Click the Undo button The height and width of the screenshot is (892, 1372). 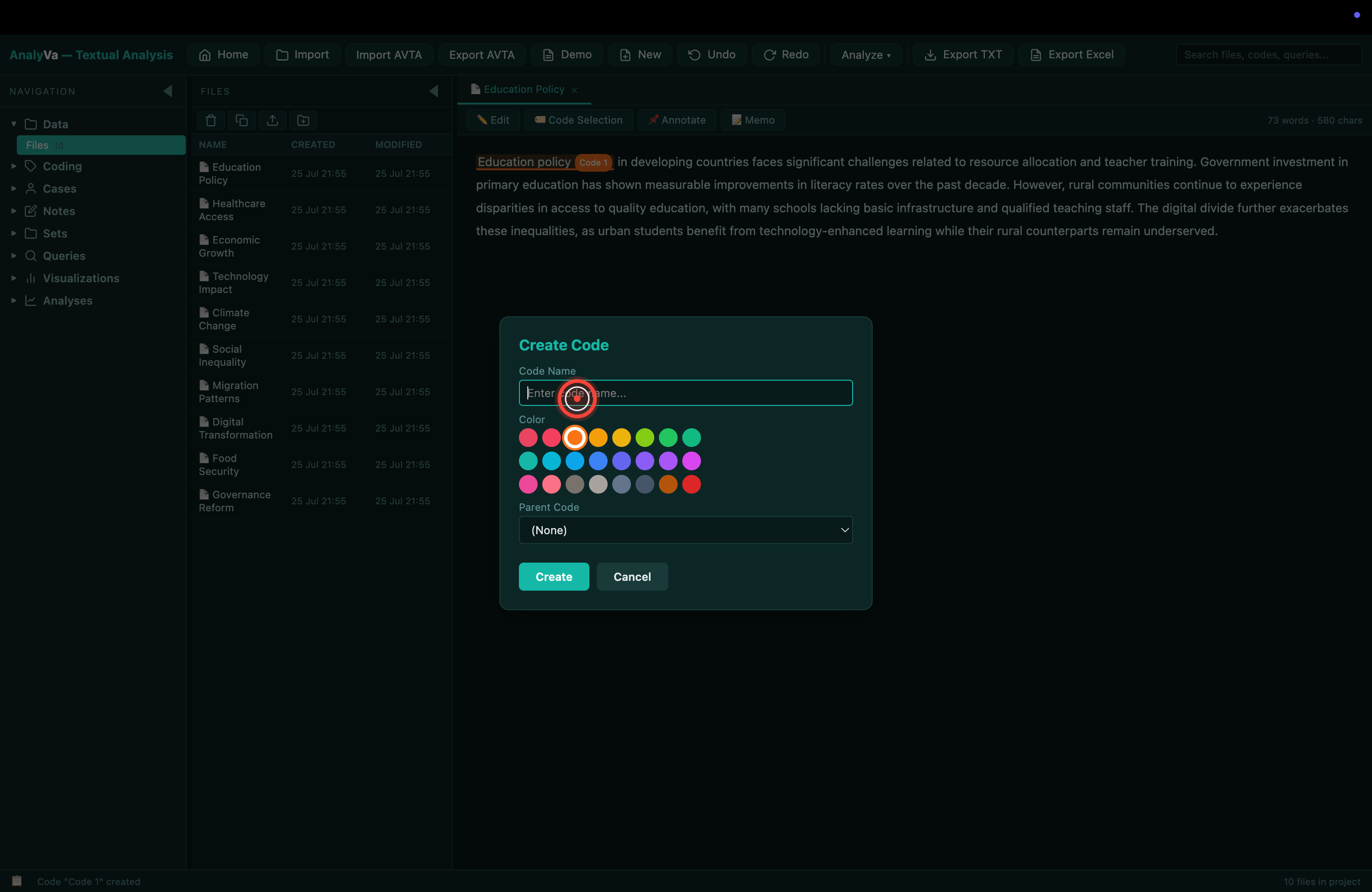pos(712,55)
